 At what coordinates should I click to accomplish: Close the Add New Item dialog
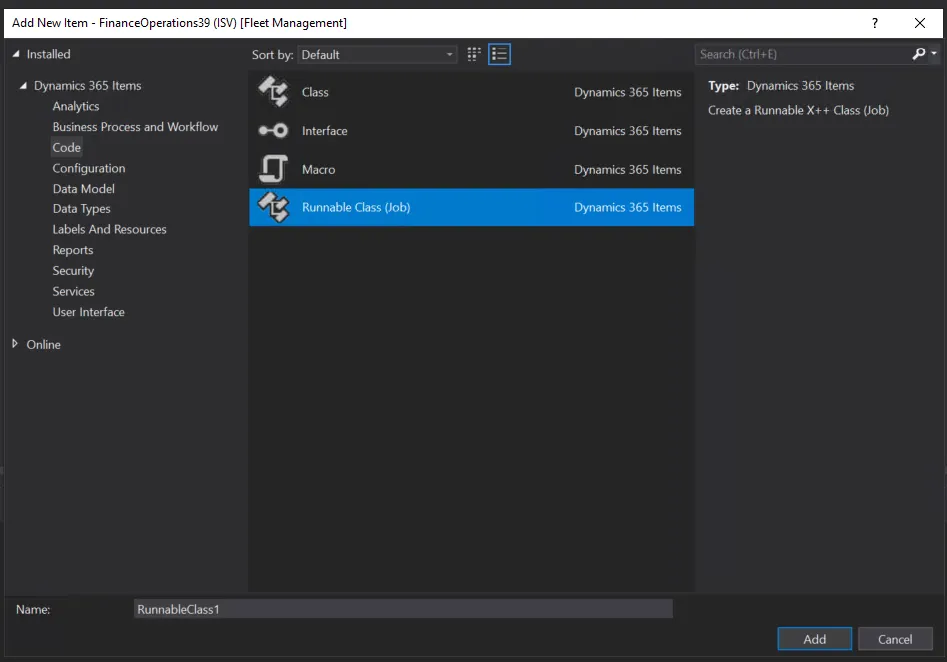click(x=920, y=23)
